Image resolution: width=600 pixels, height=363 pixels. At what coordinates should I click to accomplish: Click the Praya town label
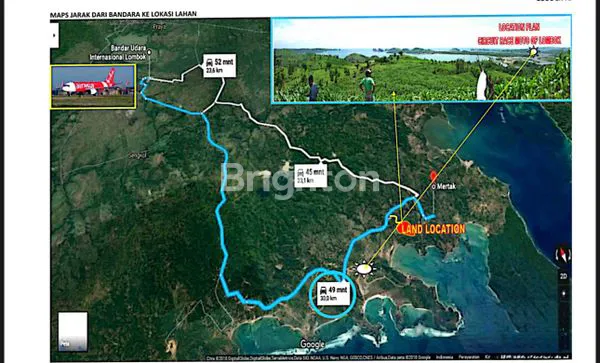[x=160, y=27]
